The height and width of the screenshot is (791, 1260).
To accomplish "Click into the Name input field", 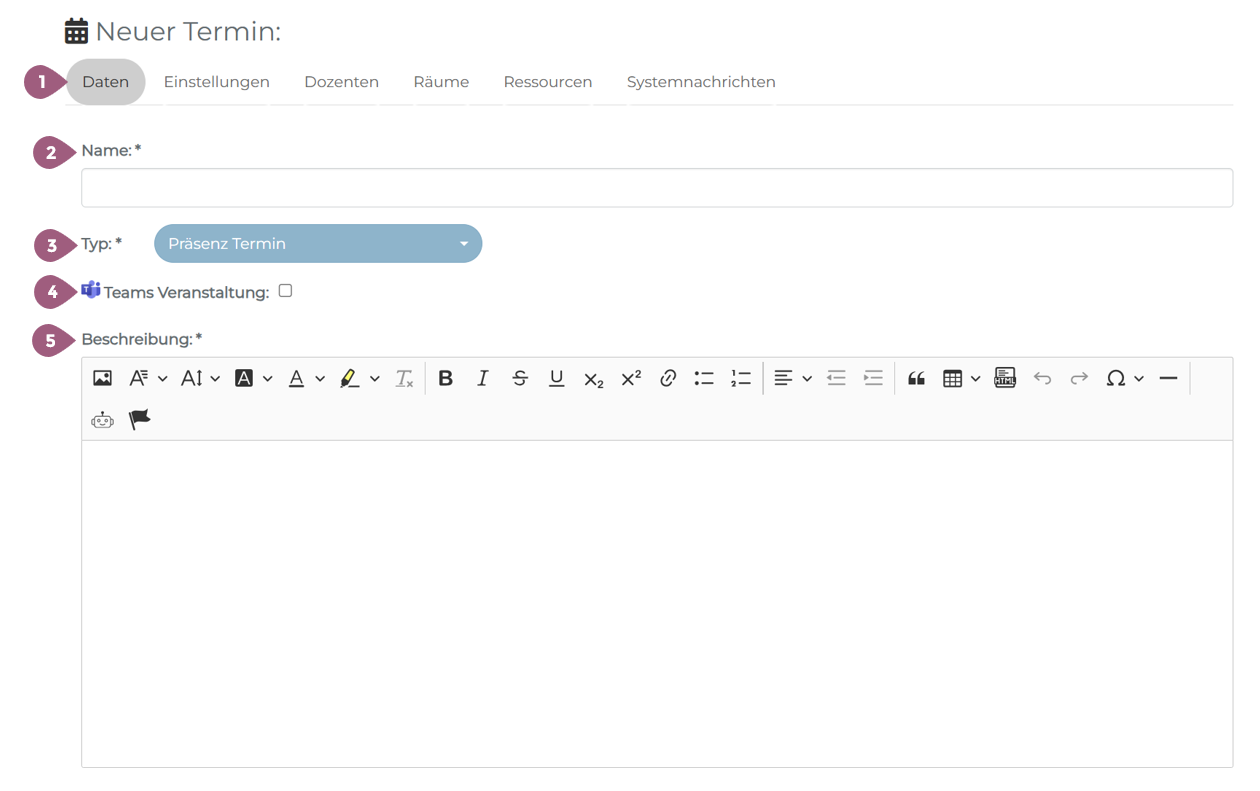I will [657, 188].
